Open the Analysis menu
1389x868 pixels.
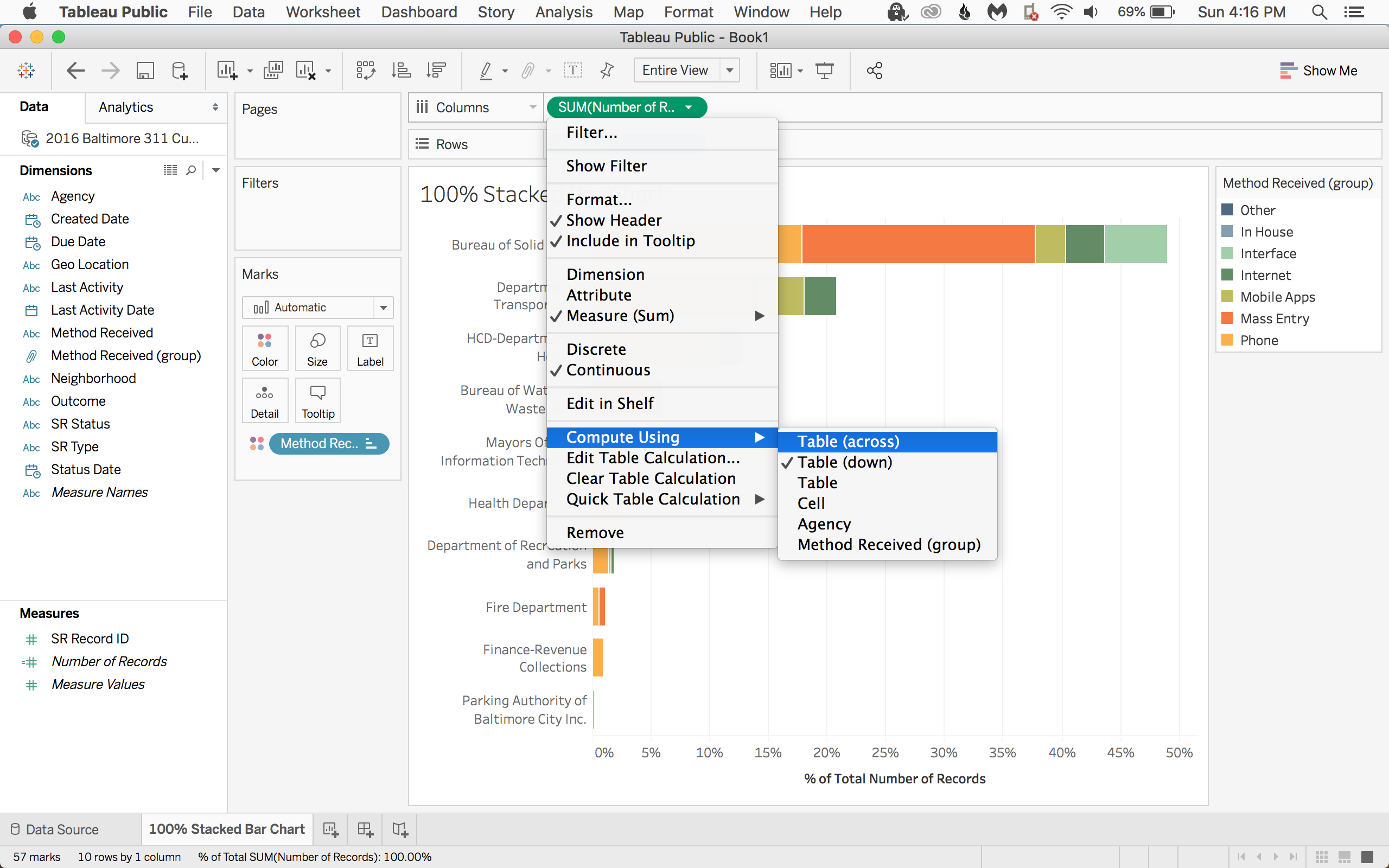pyautogui.click(x=564, y=12)
